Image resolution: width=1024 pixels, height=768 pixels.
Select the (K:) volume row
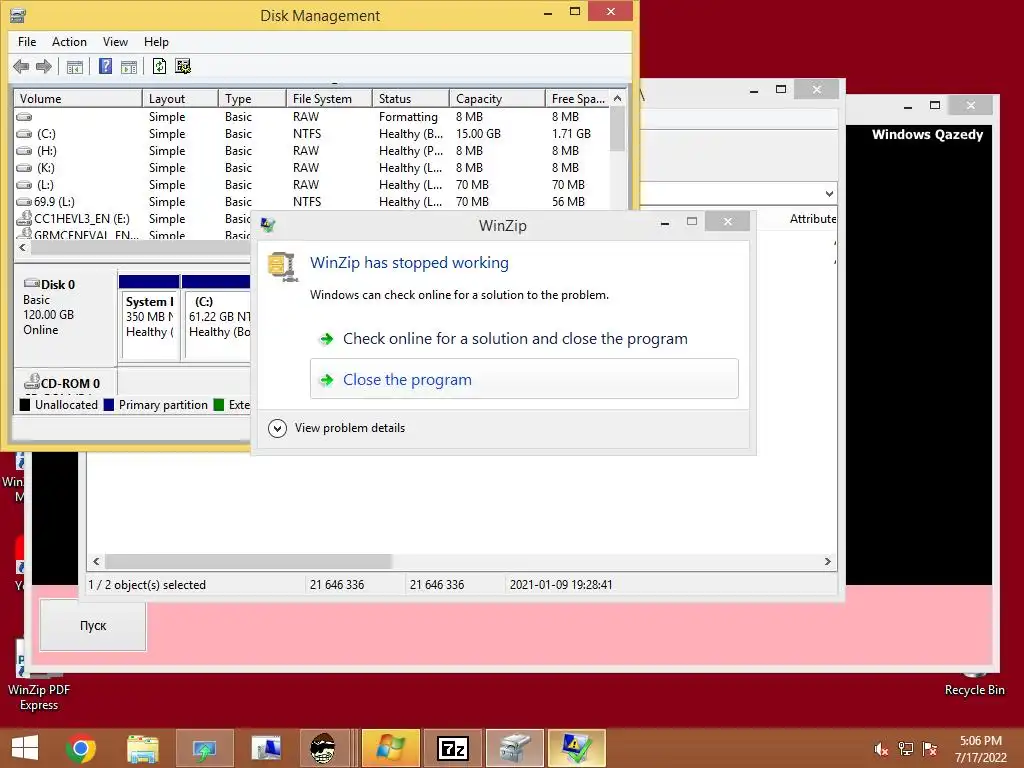coord(312,168)
